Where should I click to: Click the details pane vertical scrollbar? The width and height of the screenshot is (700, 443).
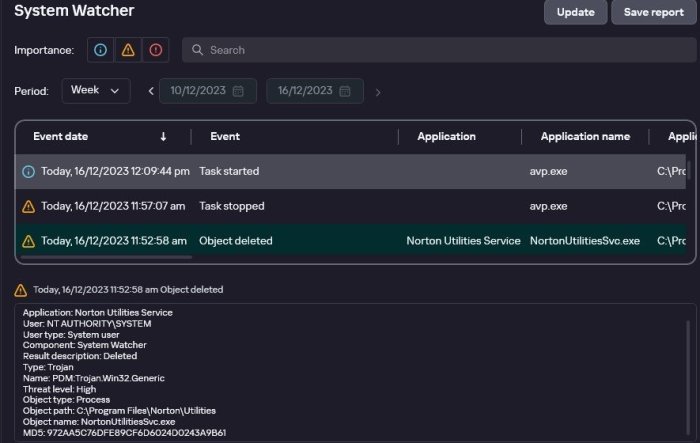point(688,377)
